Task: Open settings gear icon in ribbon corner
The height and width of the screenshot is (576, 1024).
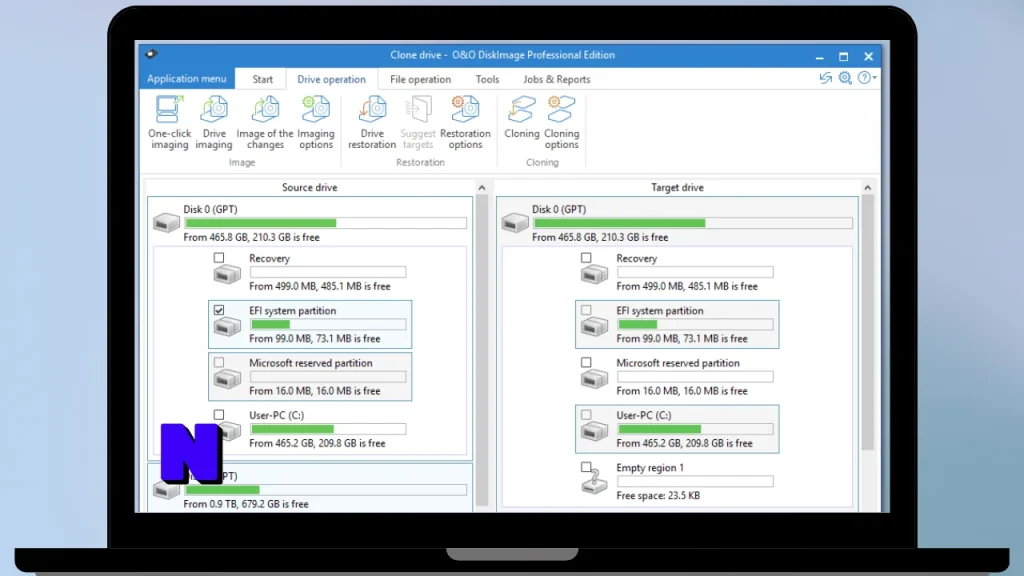Action: 845,78
